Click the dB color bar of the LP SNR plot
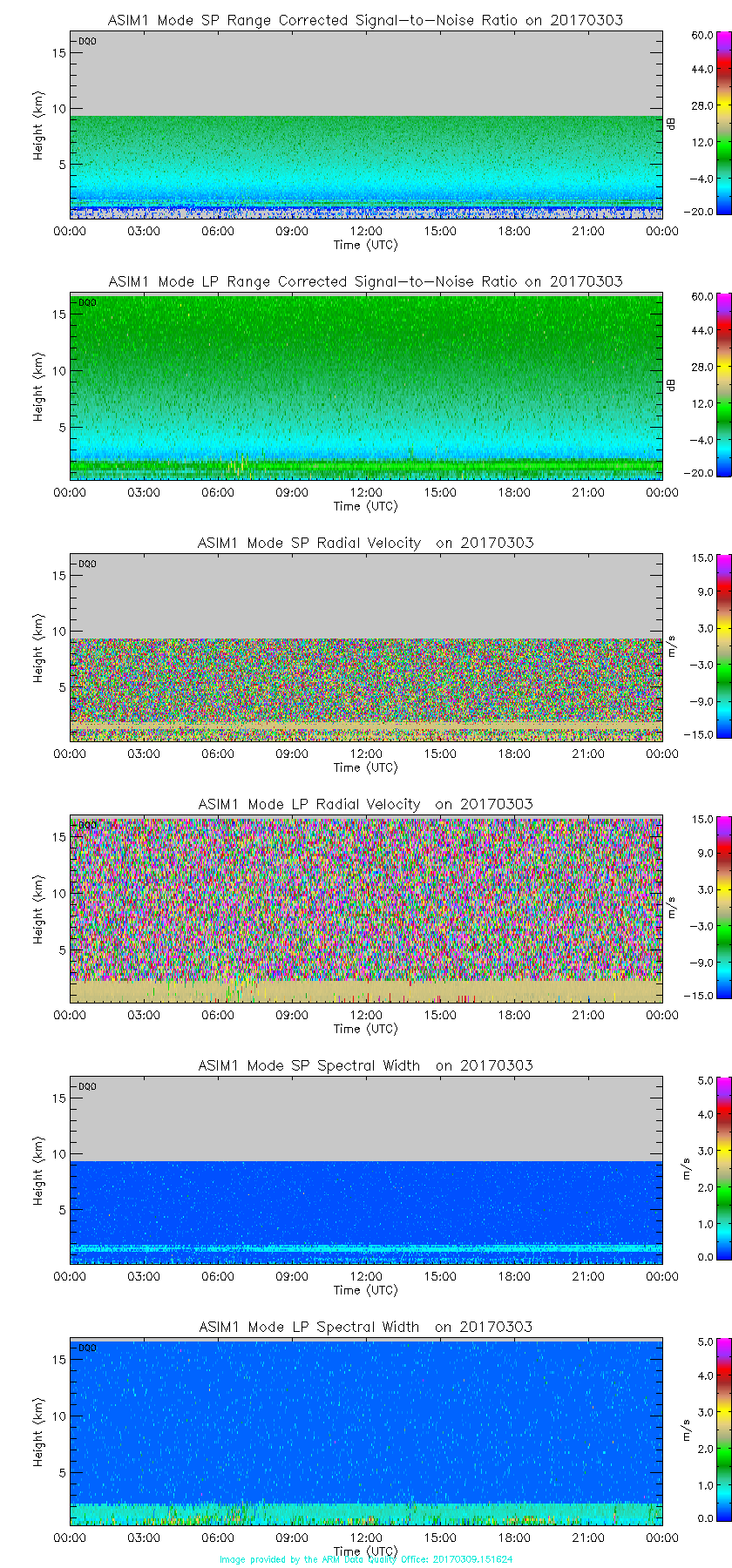732x1568 pixels. point(699,384)
